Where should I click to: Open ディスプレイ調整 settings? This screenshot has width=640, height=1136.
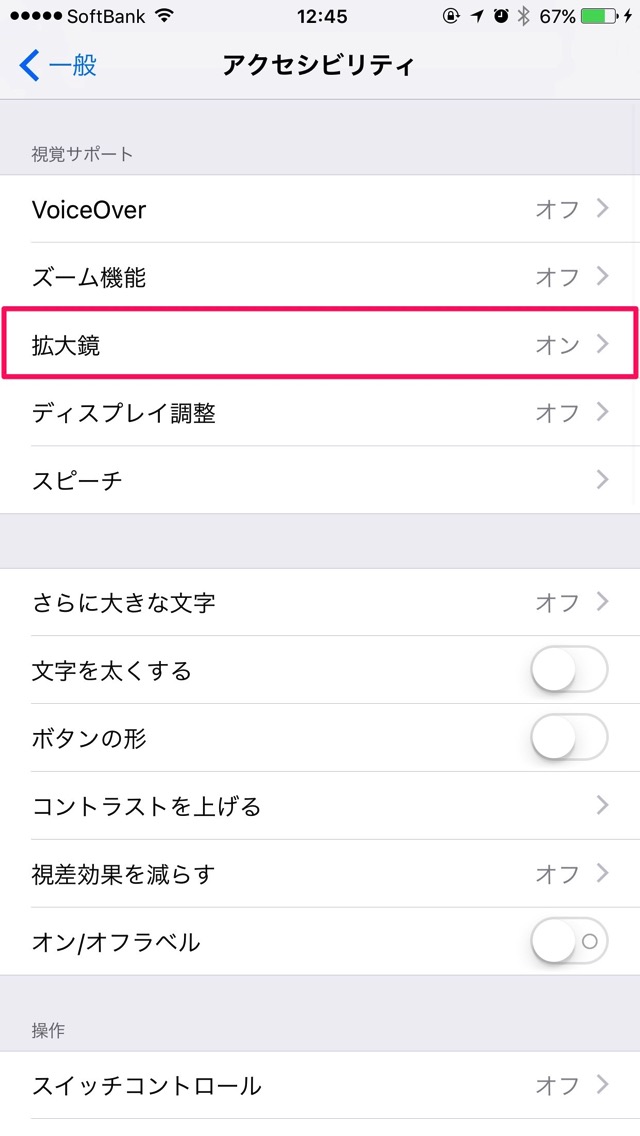320,412
